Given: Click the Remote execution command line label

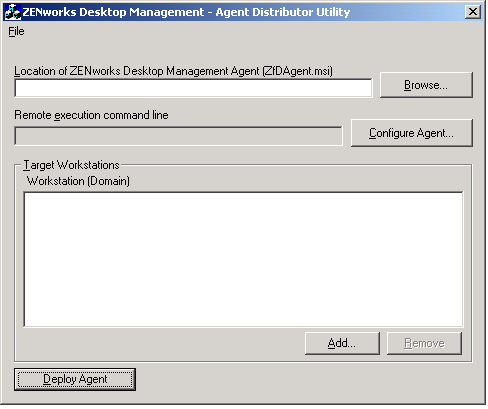Looking at the screenshot, I should (91, 115).
